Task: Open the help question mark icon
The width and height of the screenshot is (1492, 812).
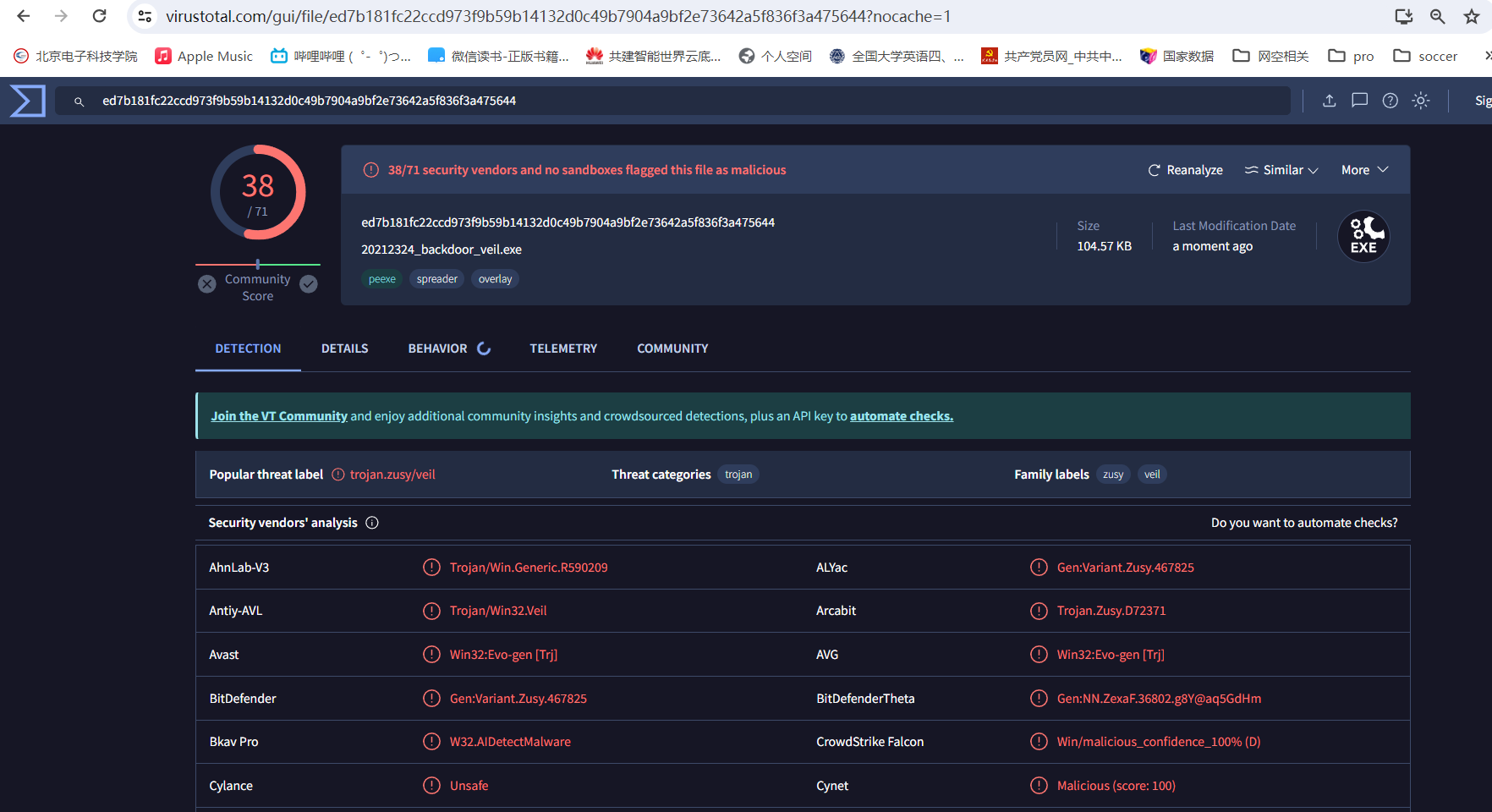Action: pyautogui.click(x=1390, y=101)
